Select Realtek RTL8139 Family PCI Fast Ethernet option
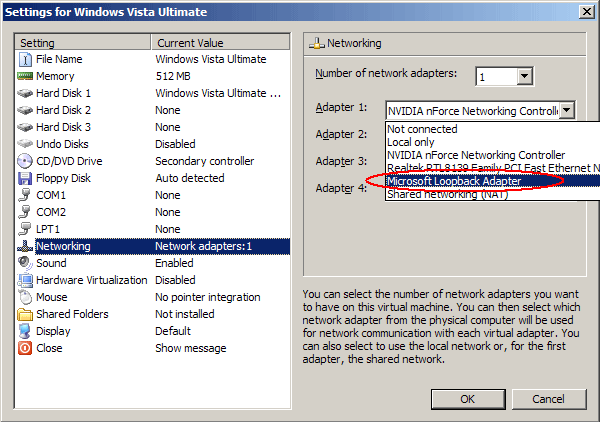The width and height of the screenshot is (600, 422). tap(492, 168)
